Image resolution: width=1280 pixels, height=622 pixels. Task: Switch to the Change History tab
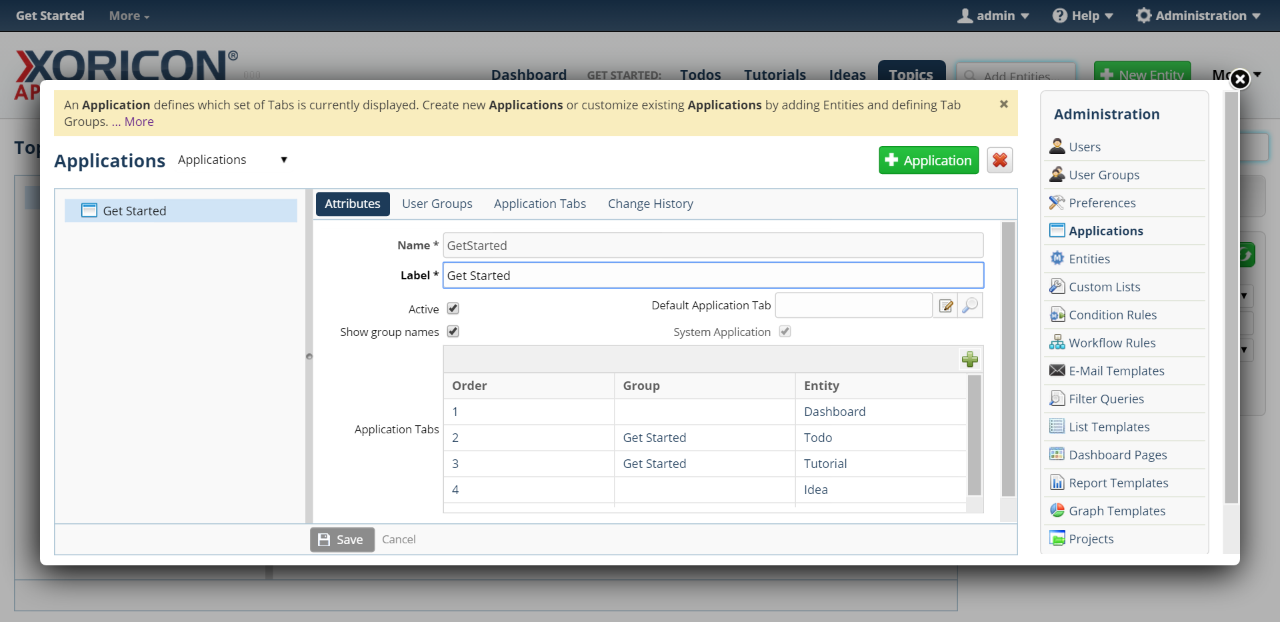point(650,204)
